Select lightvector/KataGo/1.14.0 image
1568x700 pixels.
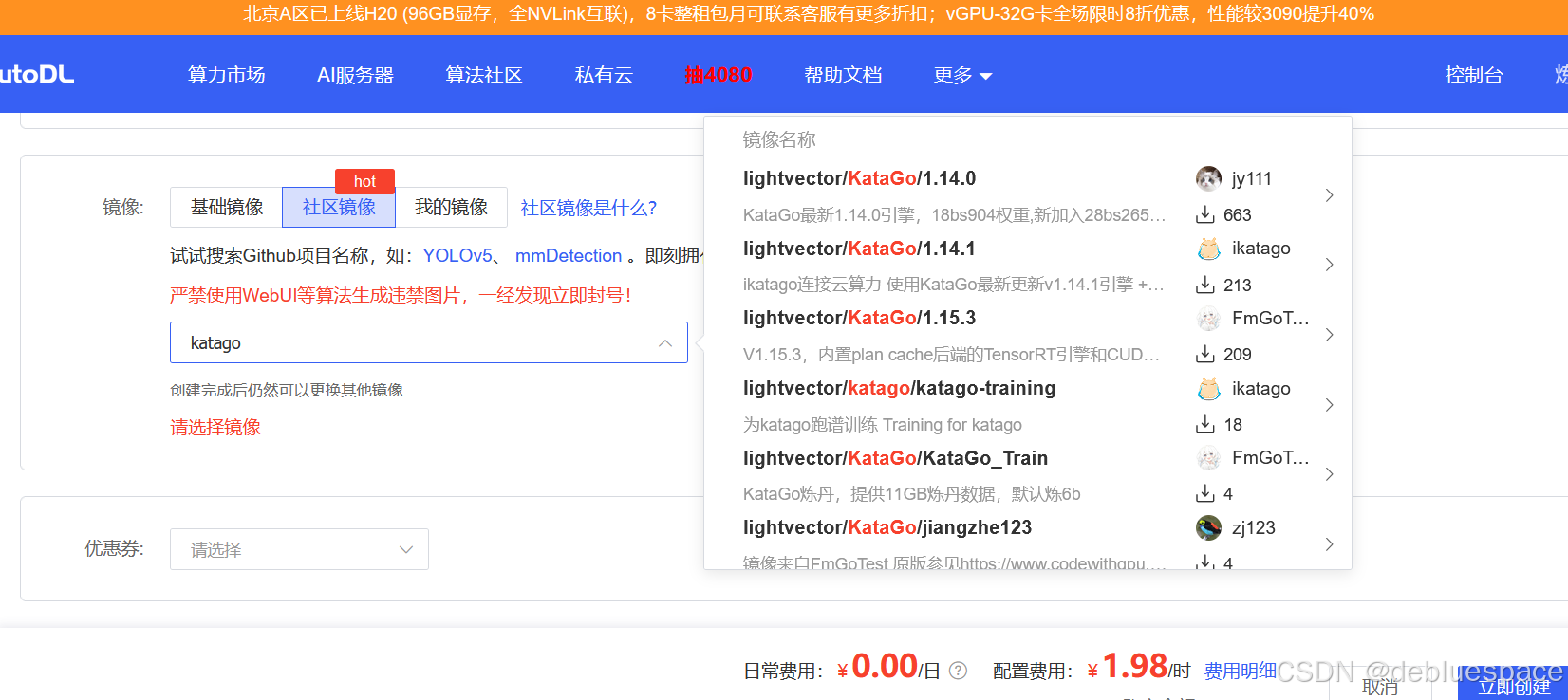(x=859, y=178)
